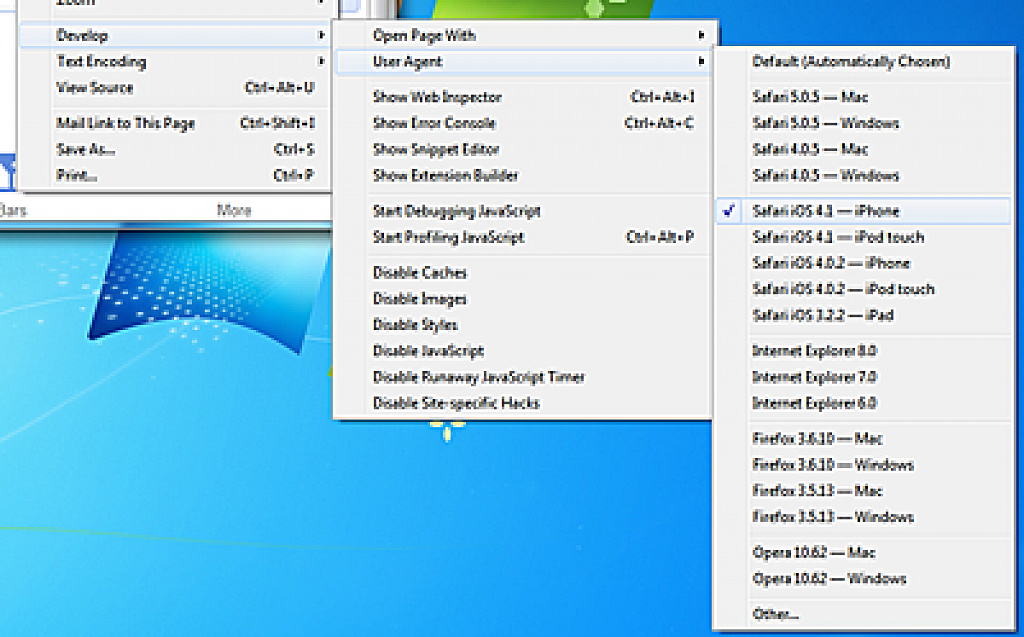Pick Firefox 3.5.13 — Windows user agent
The height and width of the screenshot is (637, 1024).
point(863,517)
